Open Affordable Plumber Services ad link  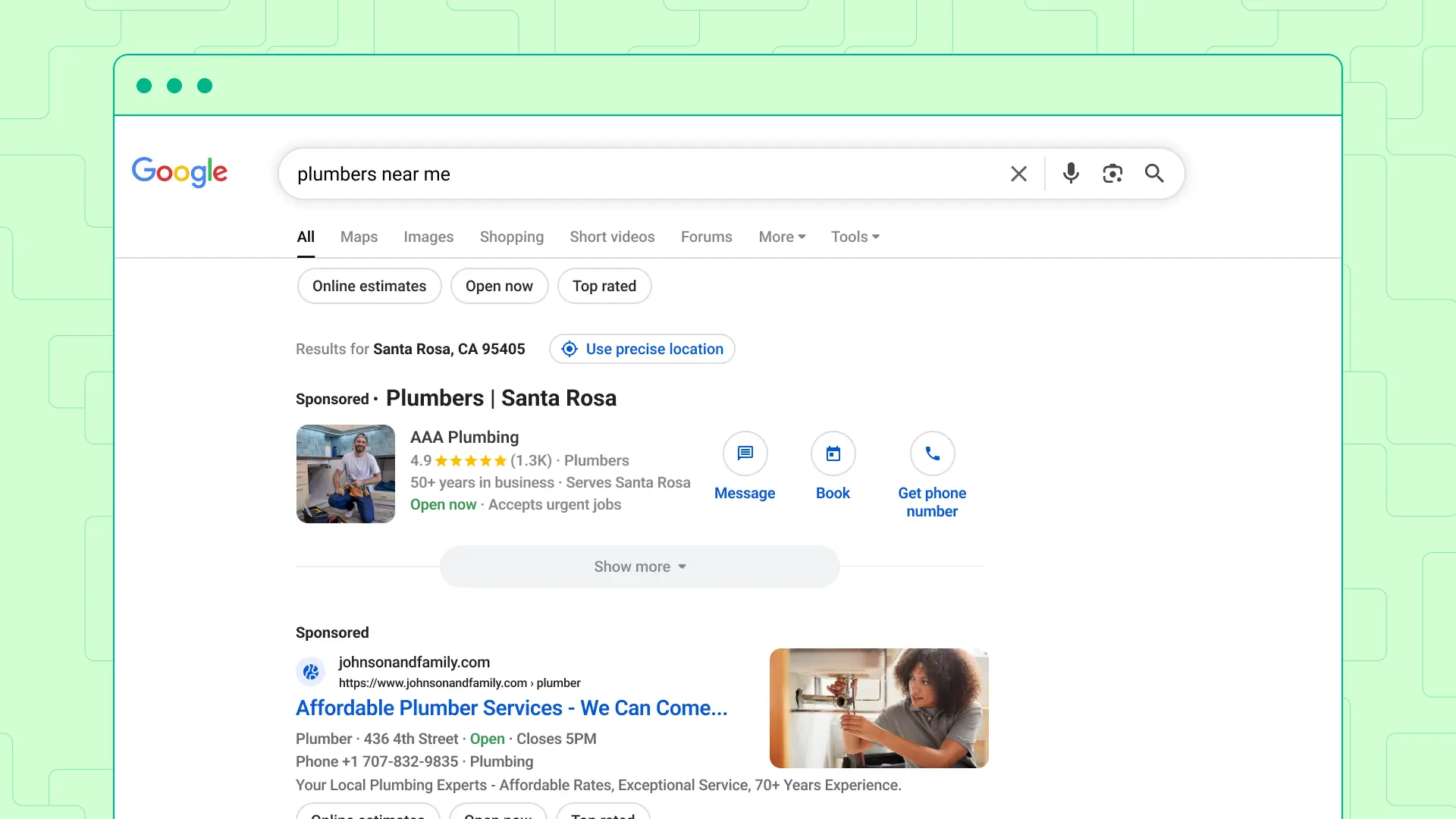click(x=511, y=708)
